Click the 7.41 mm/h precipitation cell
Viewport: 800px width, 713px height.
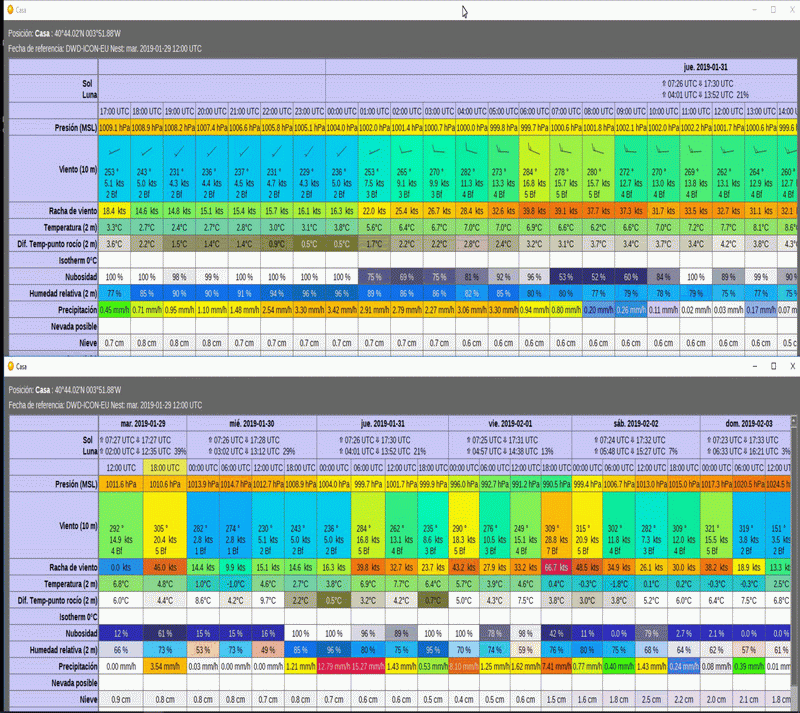(556, 666)
